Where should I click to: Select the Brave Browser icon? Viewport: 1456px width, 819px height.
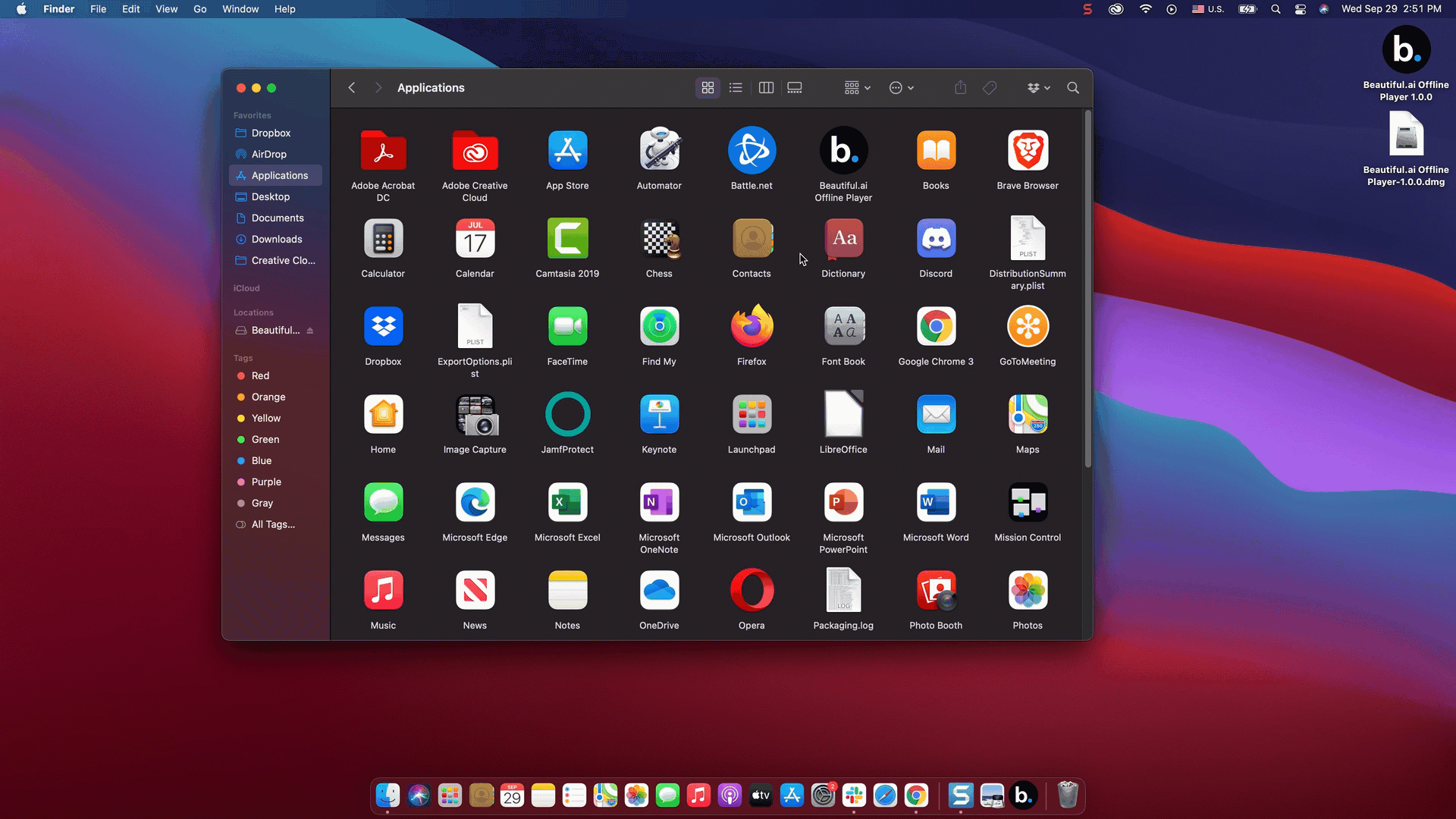[x=1028, y=151]
